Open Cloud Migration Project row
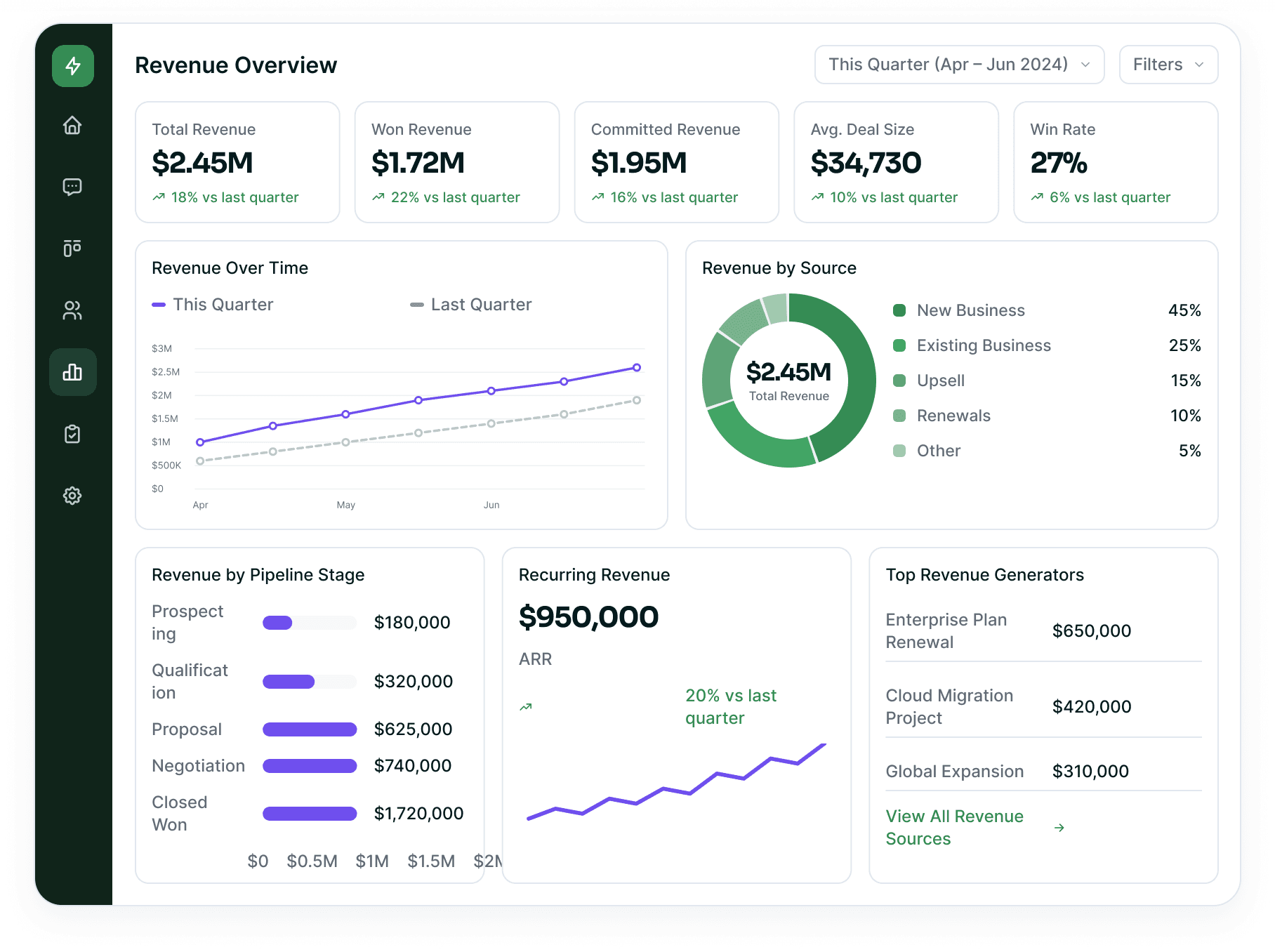The height and width of the screenshot is (952, 1275). 1044,706
